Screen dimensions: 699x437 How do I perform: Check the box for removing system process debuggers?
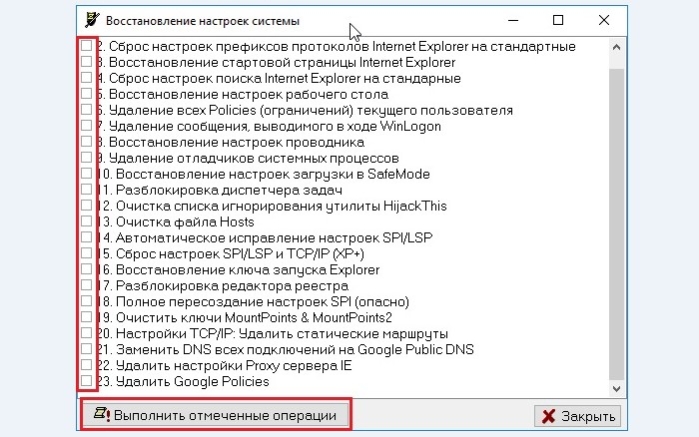86,157
